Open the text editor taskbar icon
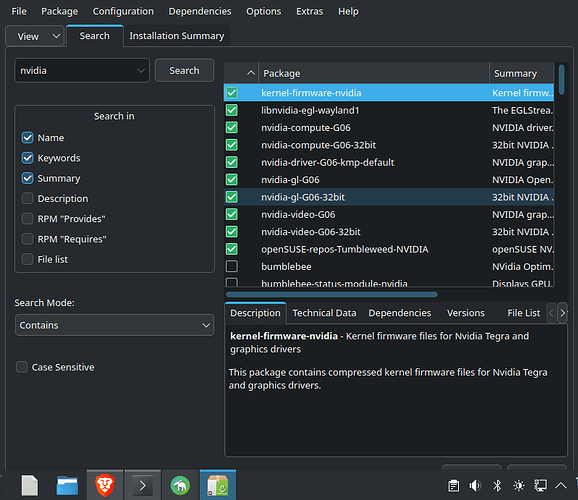578x500 pixels. pos(29,485)
